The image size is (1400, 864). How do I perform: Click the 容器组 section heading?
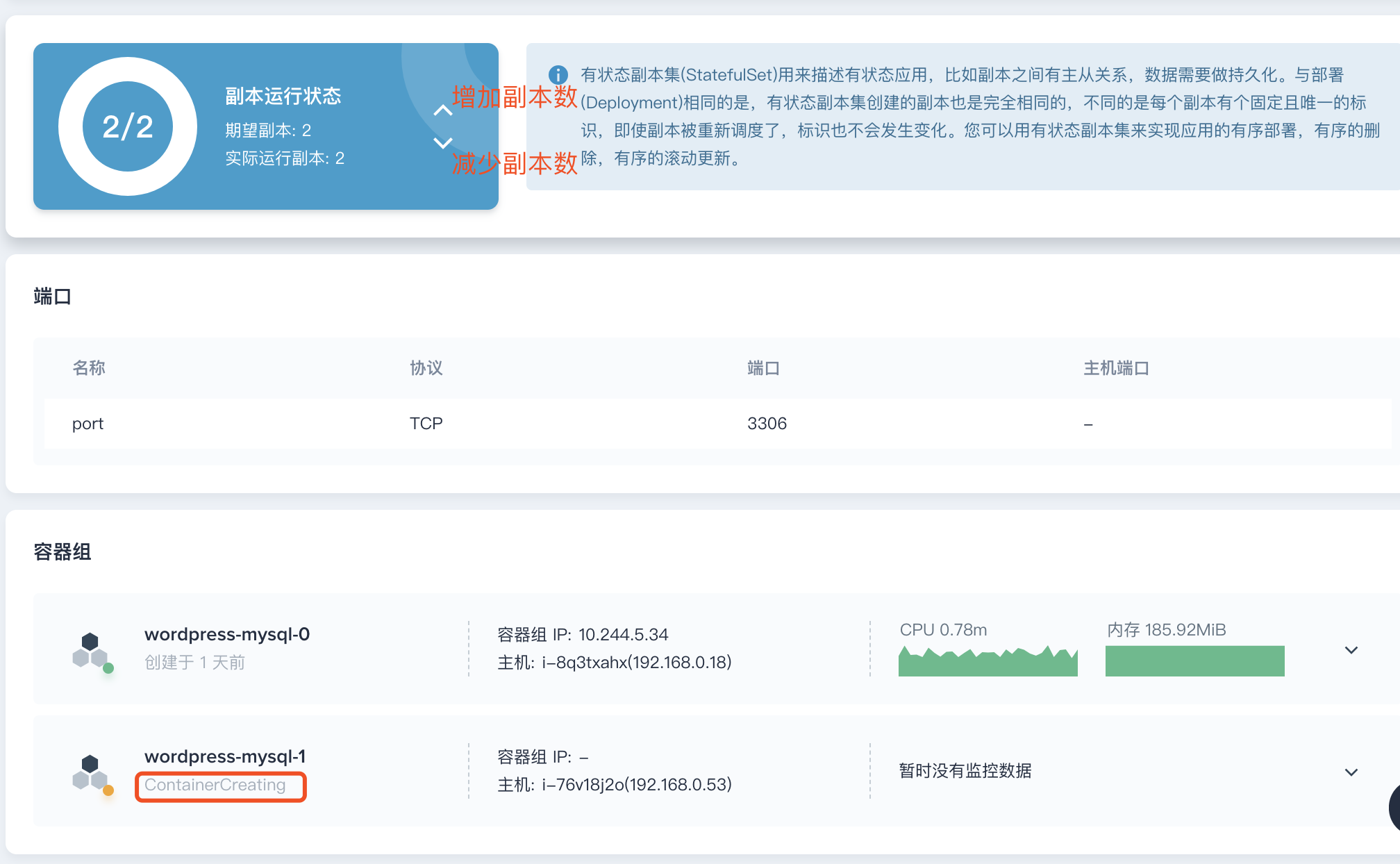(62, 552)
